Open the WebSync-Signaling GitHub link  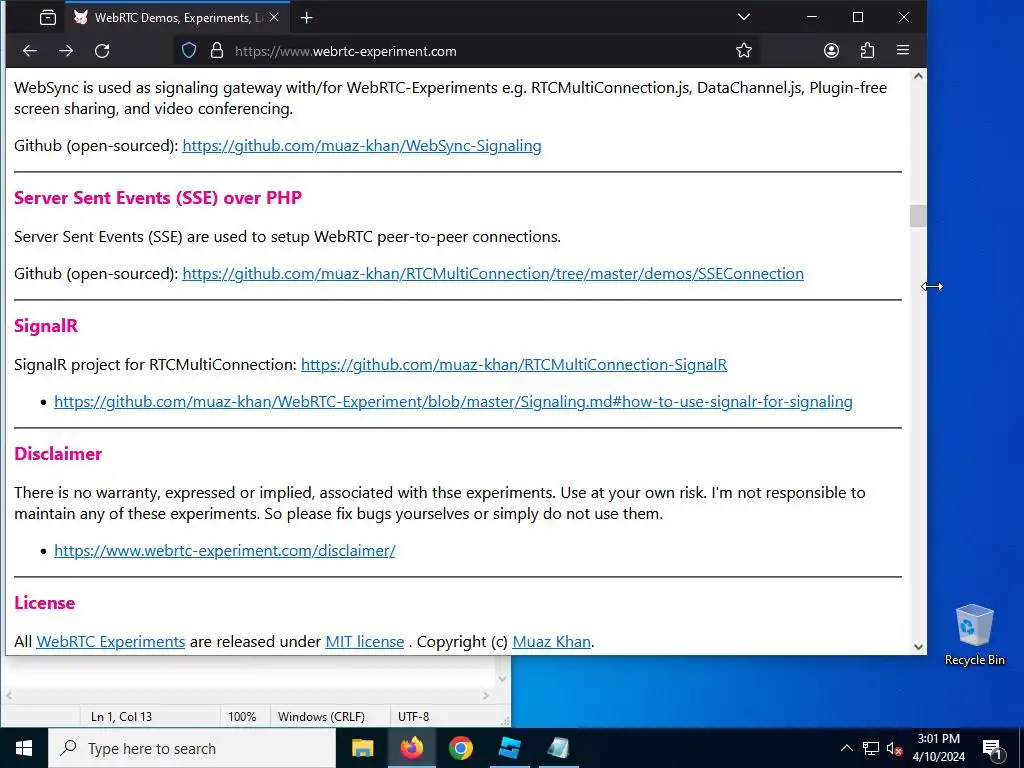tap(362, 146)
